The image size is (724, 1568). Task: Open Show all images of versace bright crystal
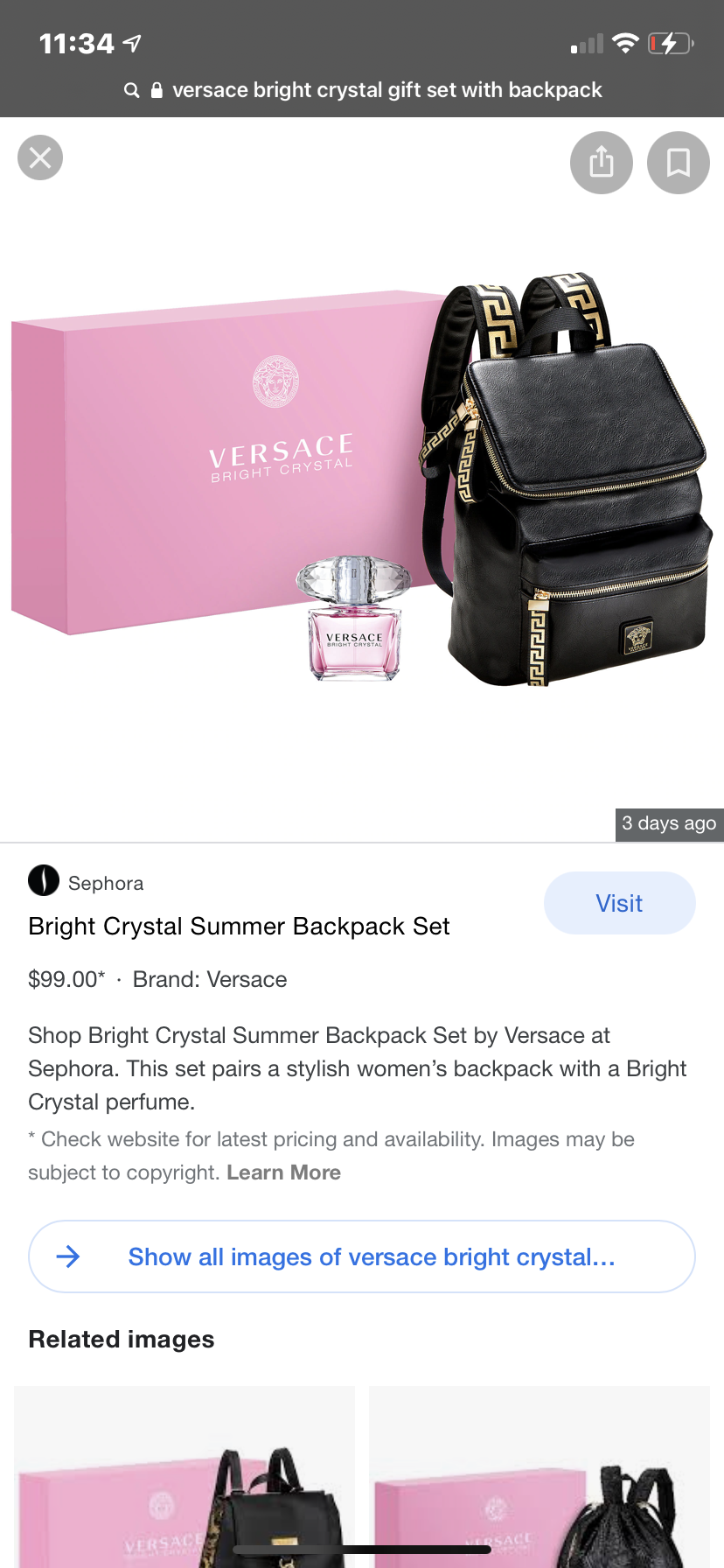coord(362,1256)
